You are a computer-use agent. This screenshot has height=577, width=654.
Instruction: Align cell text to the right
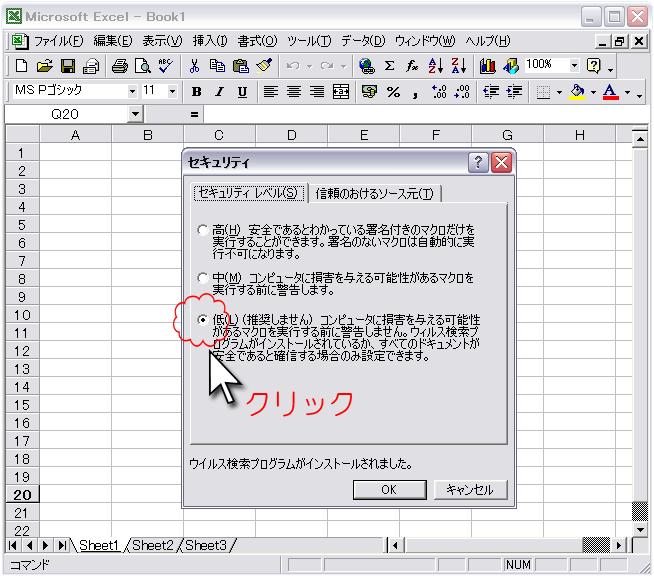(317, 92)
